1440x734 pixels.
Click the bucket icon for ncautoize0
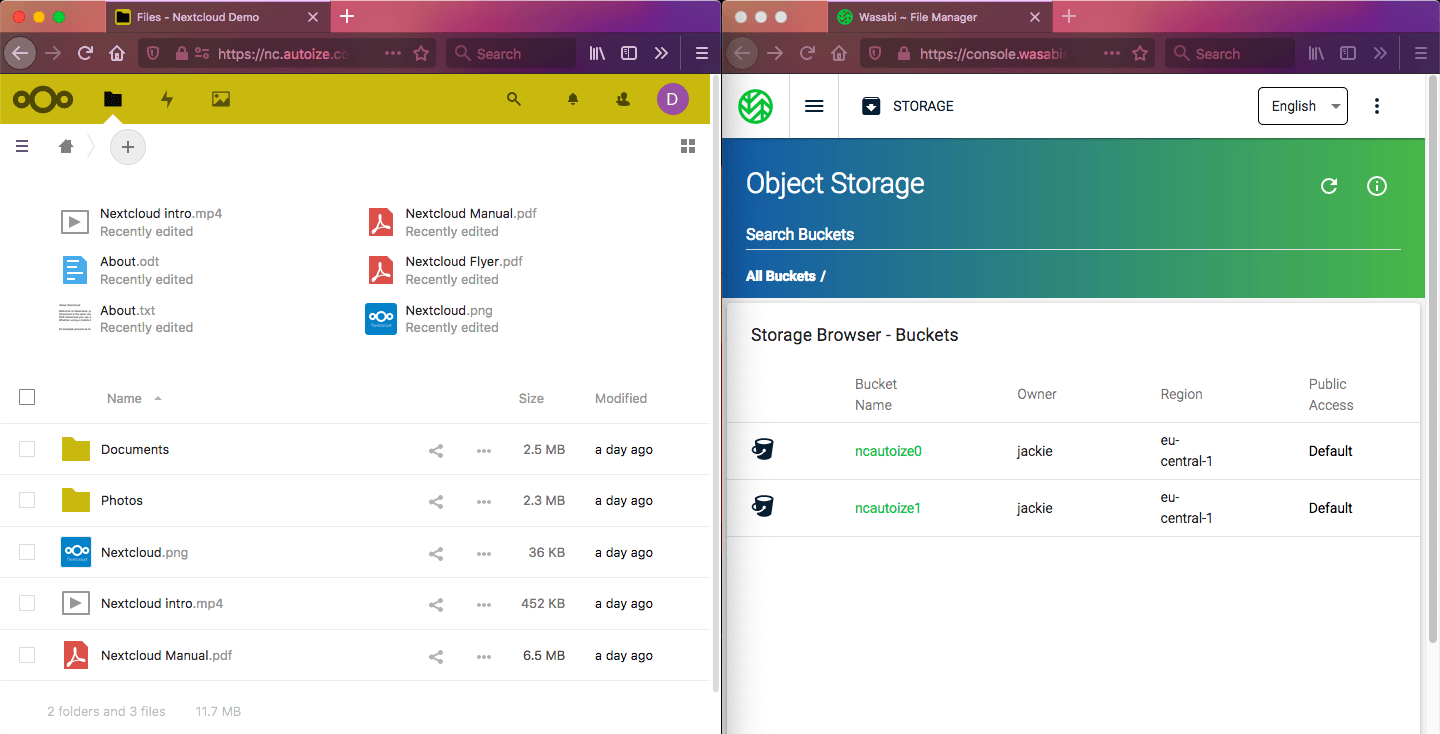pos(763,450)
